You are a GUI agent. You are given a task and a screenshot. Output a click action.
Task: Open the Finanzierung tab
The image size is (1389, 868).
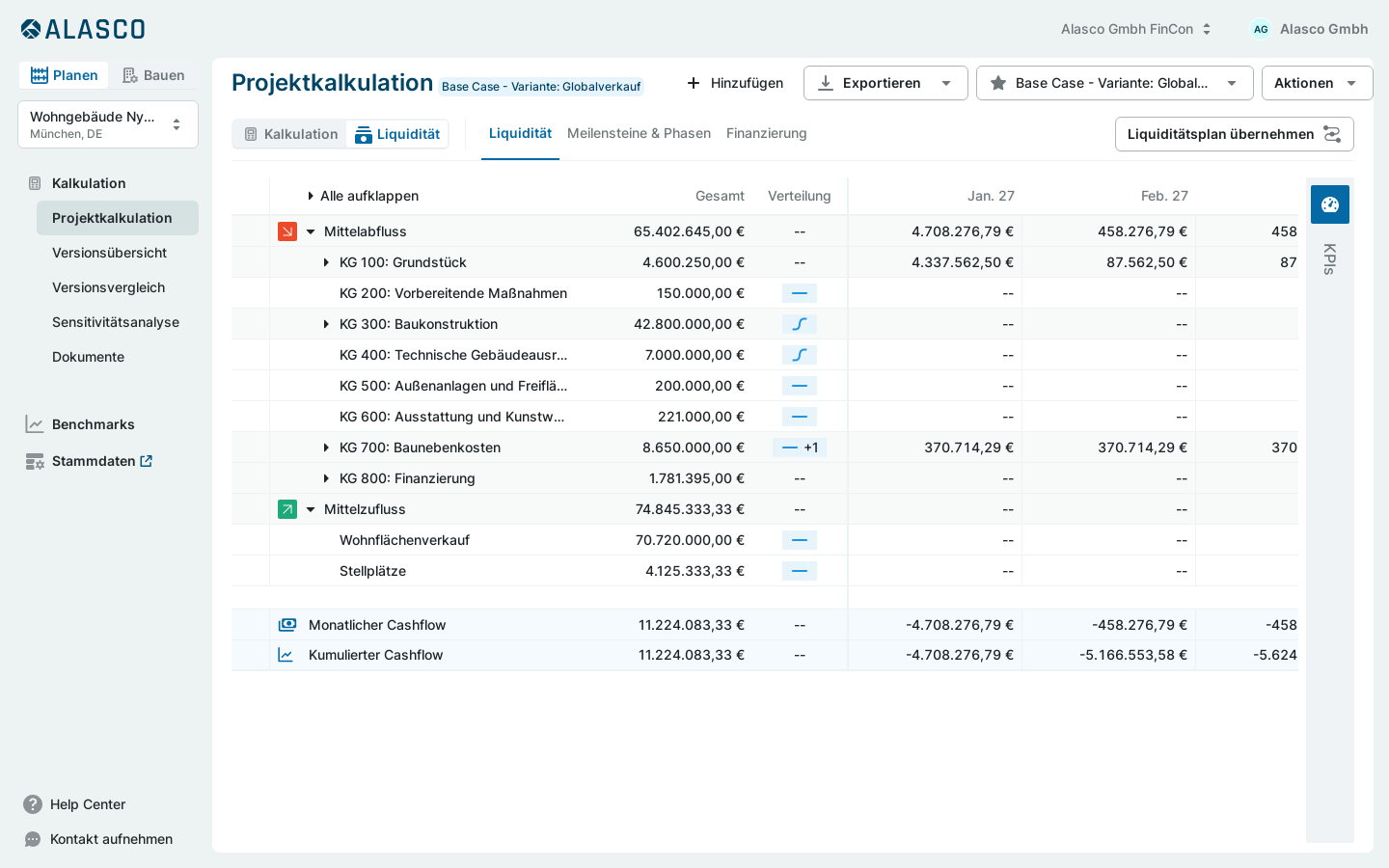tap(766, 133)
